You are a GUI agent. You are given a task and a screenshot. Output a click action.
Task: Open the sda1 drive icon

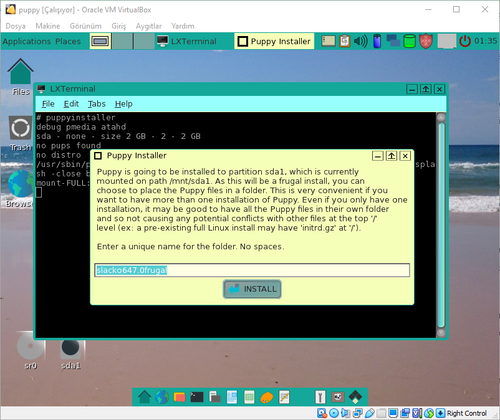pos(70,347)
